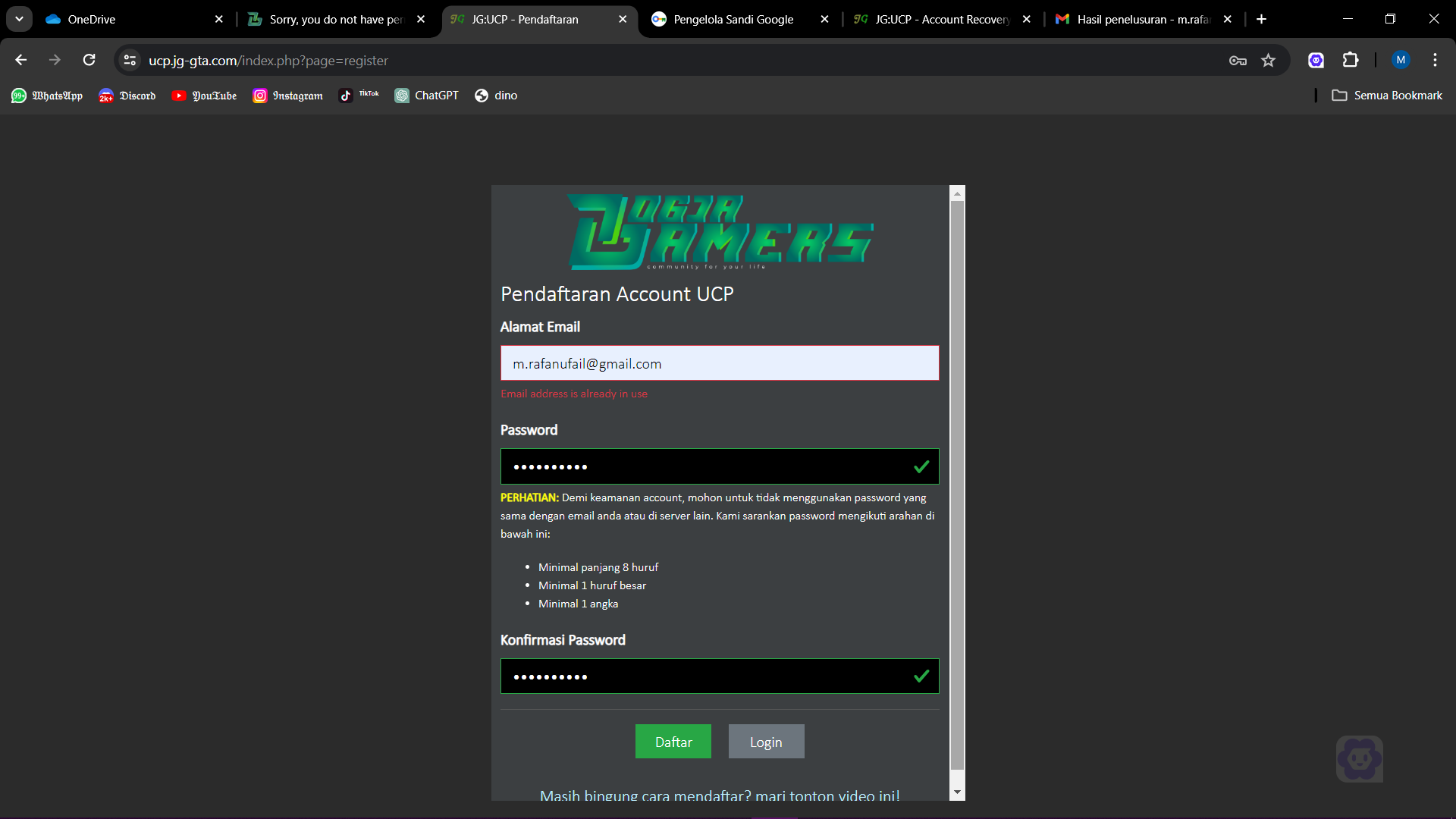
Task: Open the TikTok bookmark
Action: [x=359, y=96]
